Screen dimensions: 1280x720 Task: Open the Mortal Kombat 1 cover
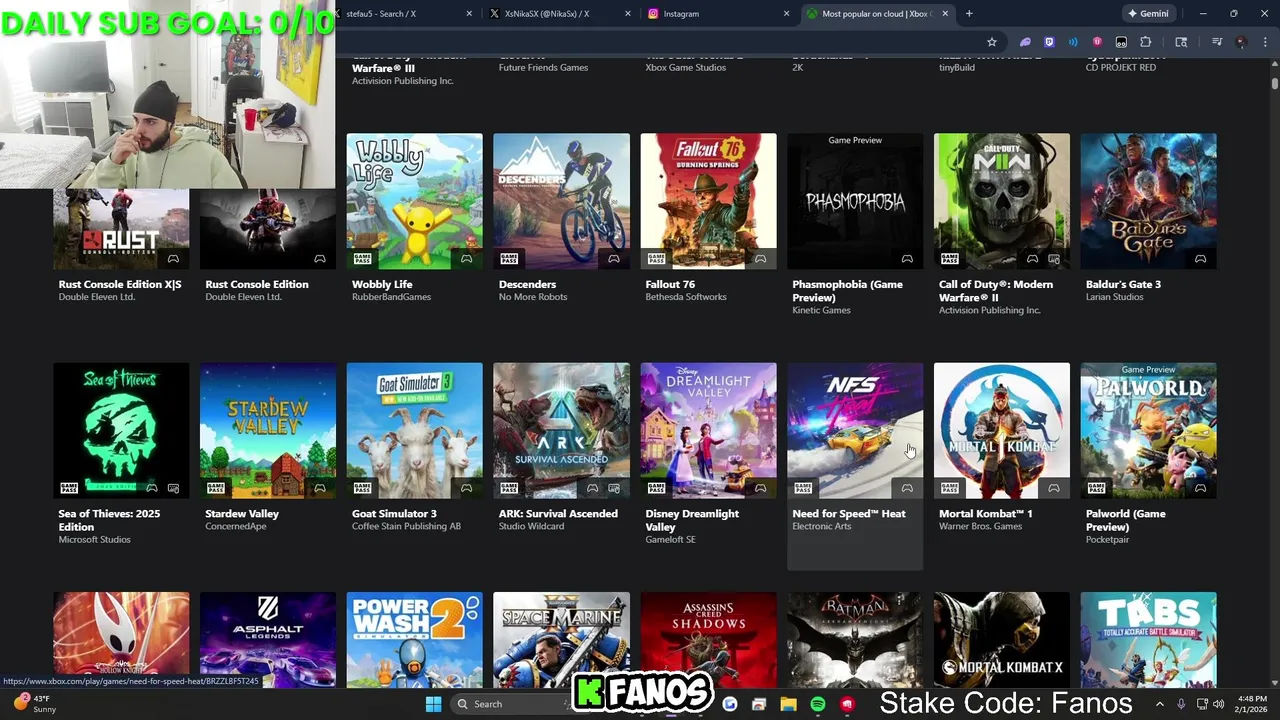coord(1002,430)
